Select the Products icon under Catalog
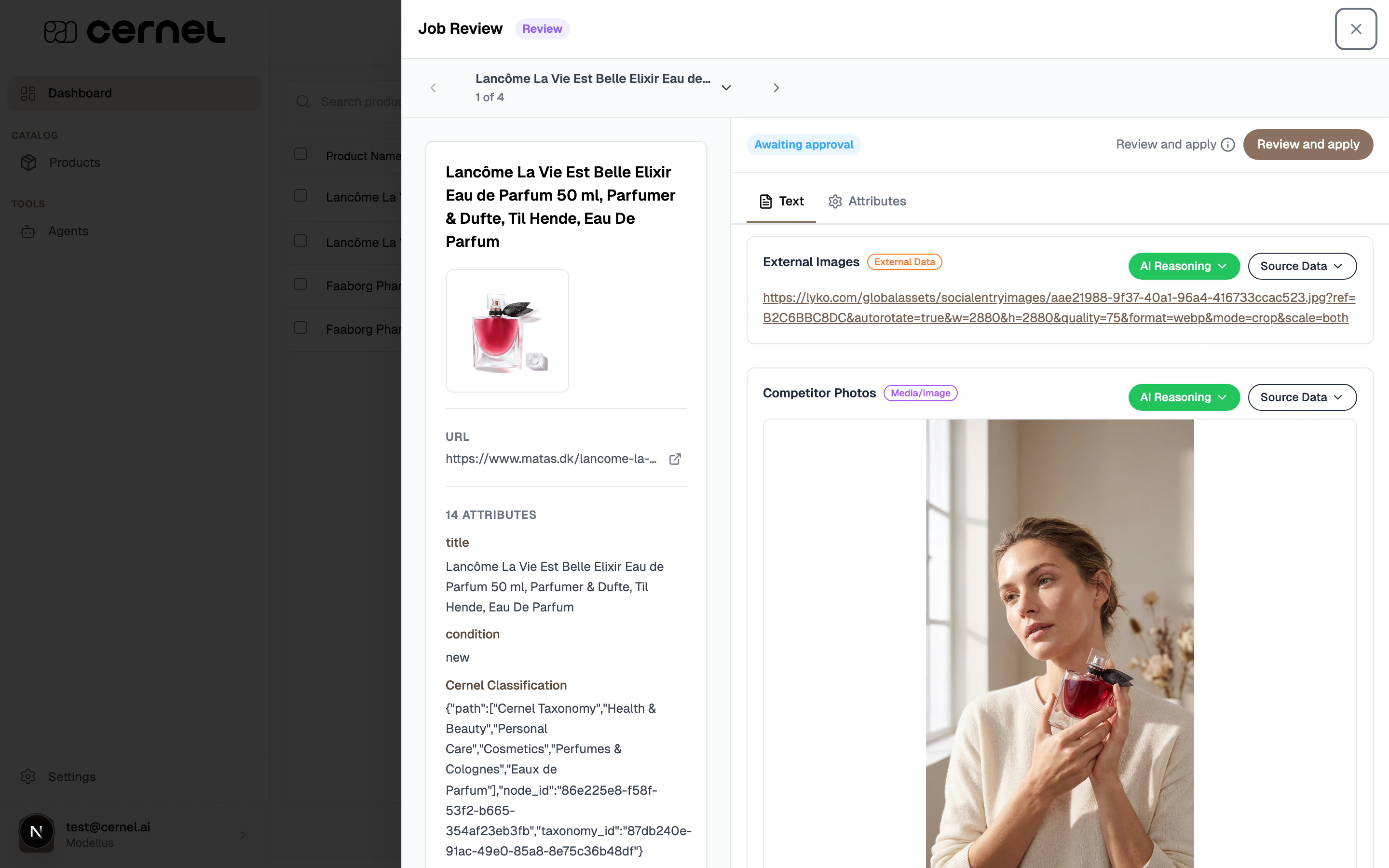This screenshot has width=1389, height=868. point(29,163)
